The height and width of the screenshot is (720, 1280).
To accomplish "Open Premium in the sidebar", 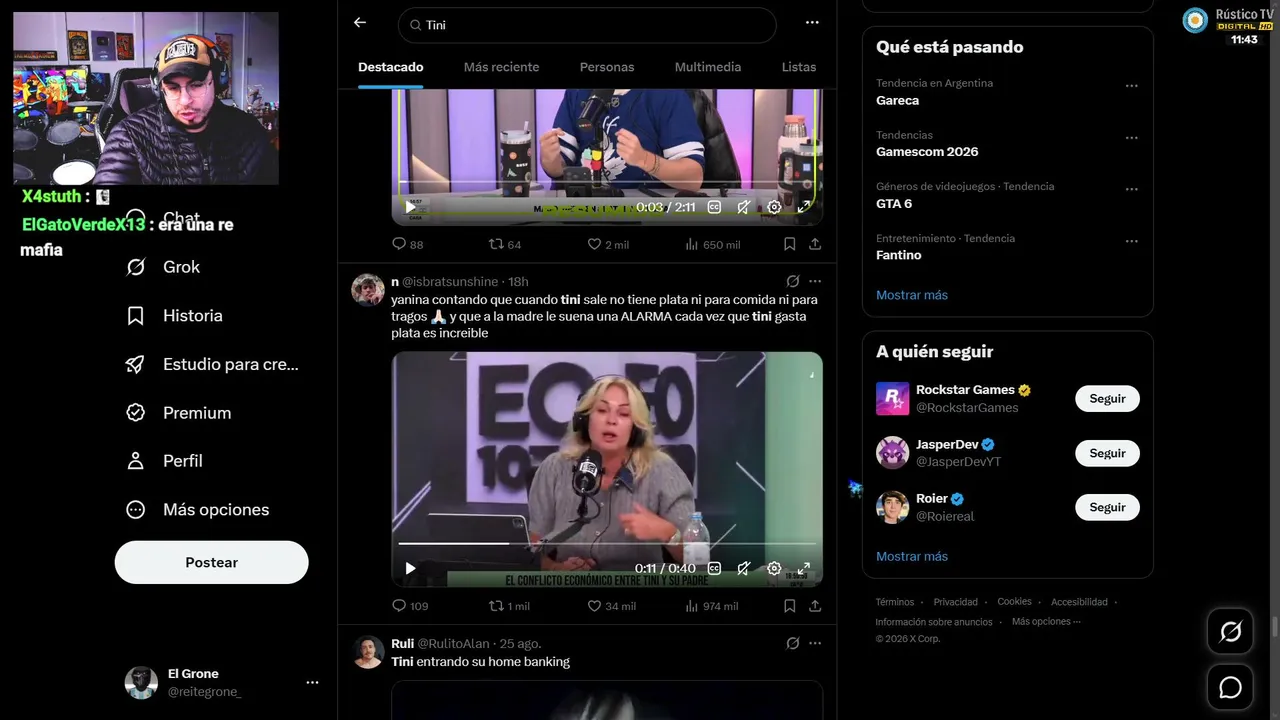I will (x=178, y=412).
